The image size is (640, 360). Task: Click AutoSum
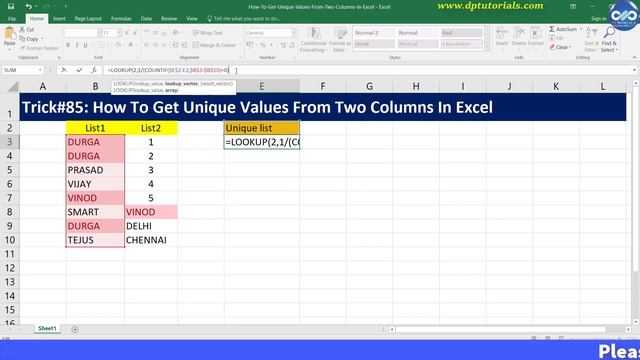pyautogui.click(x=563, y=29)
